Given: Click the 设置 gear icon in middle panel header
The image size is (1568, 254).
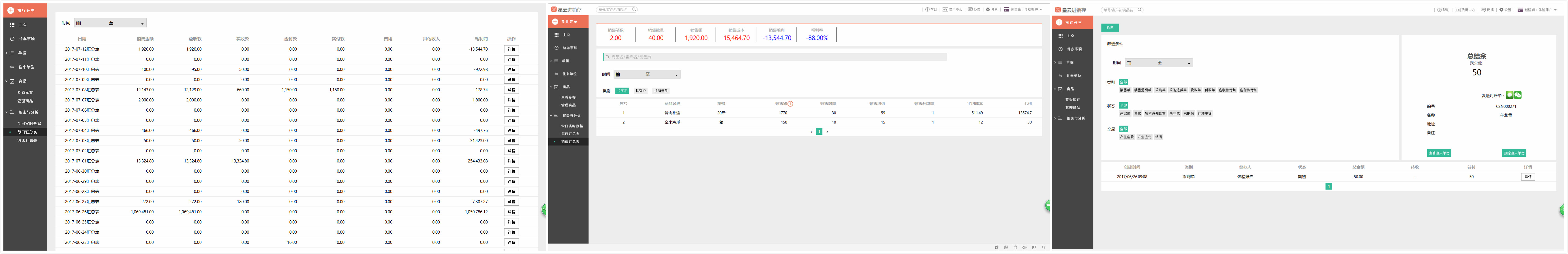Looking at the screenshot, I should click(988, 10).
